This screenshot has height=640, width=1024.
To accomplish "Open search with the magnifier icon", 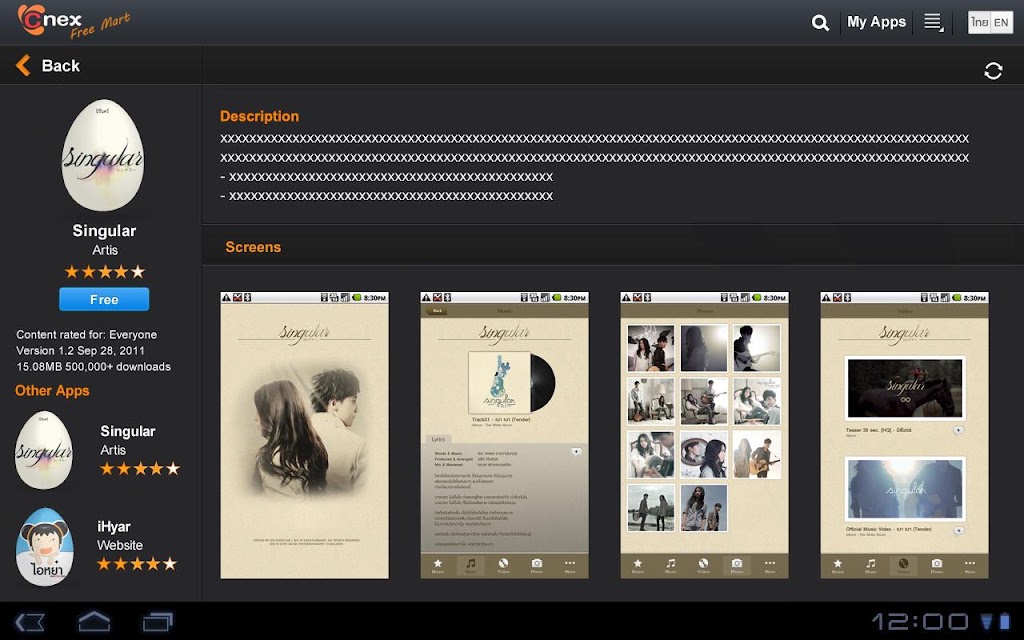I will click(820, 23).
